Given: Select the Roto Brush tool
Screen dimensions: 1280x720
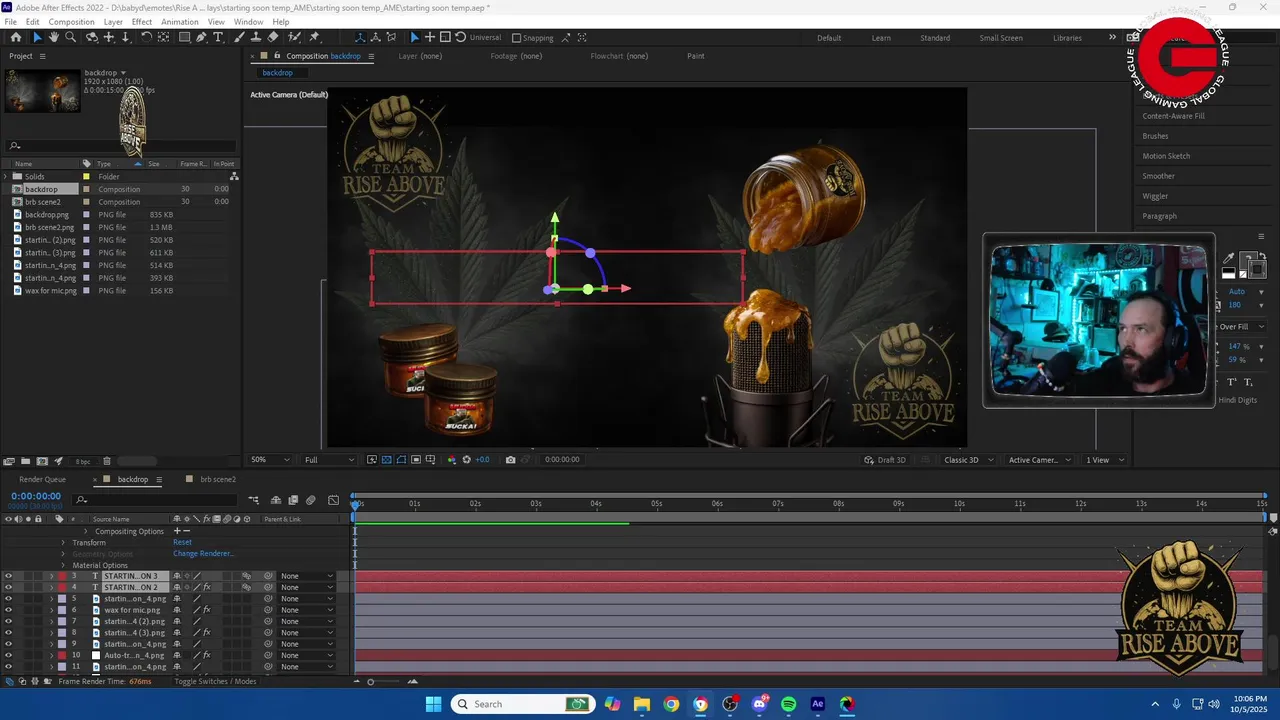Looking at the screenshot, I should [x=294, y=37].
